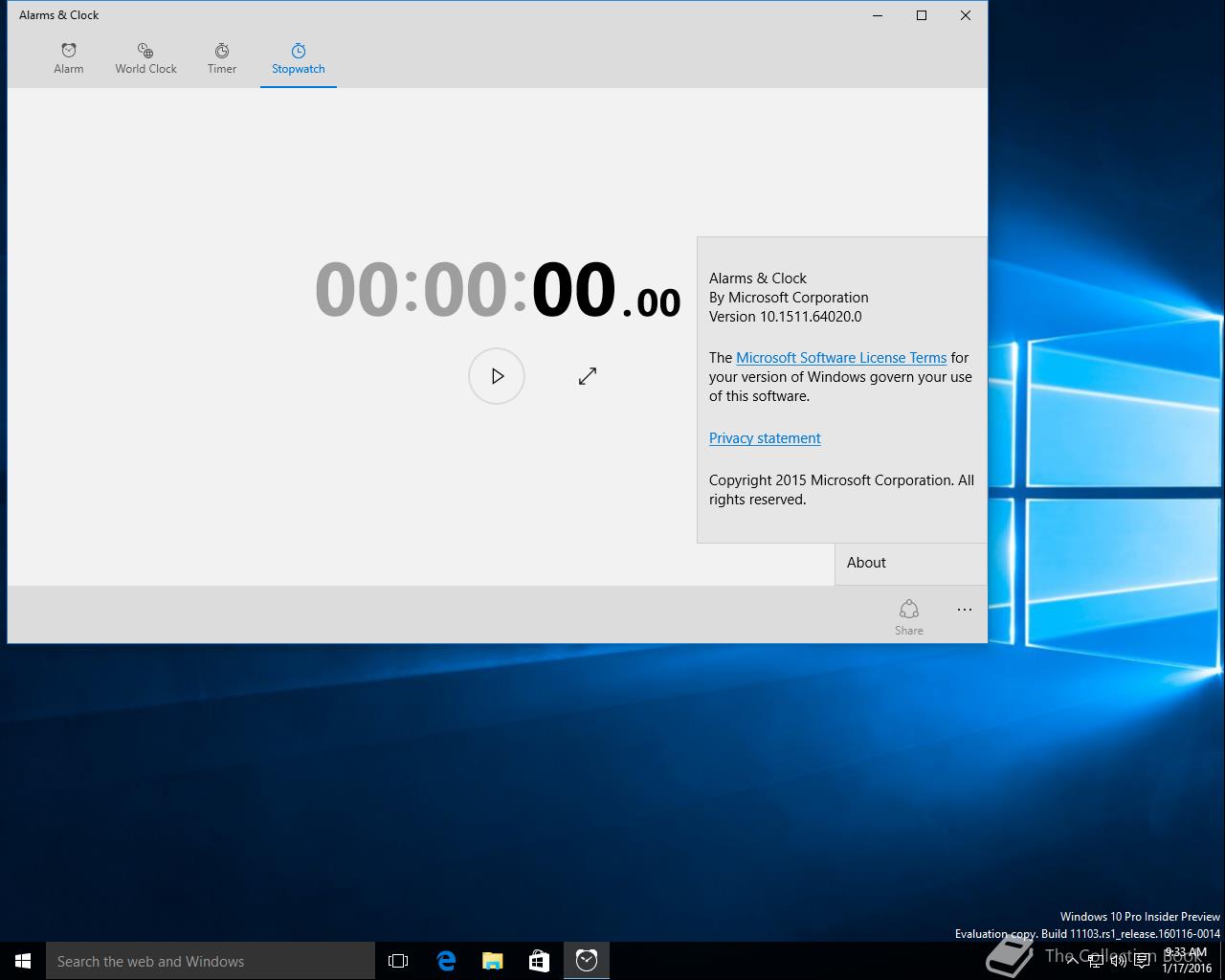
Task: Click the Share button
Action: point(908,616)
